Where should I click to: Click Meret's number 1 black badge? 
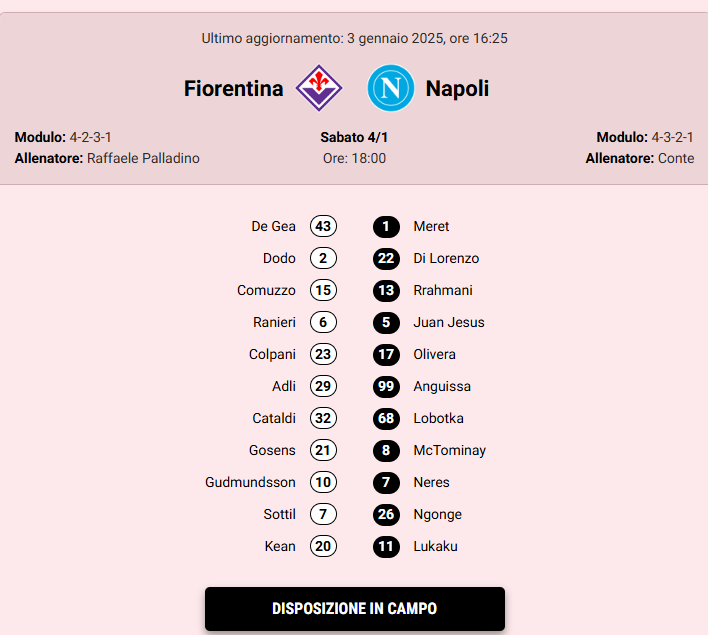(386, 226)
